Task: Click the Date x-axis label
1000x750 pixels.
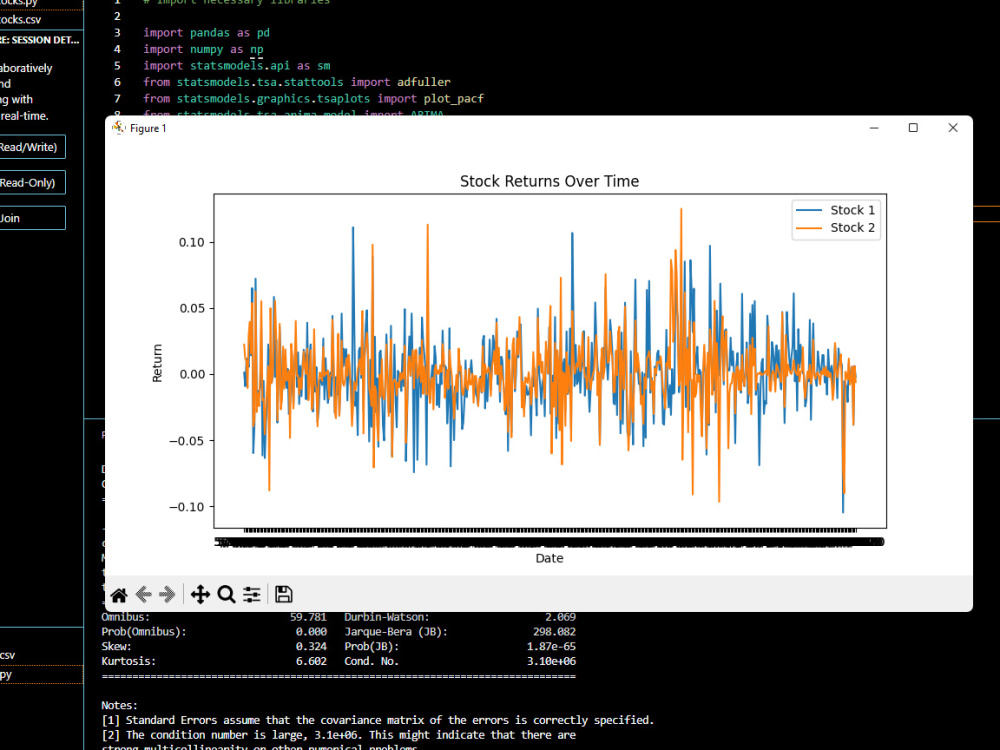Action: click(x=550, y=558)
